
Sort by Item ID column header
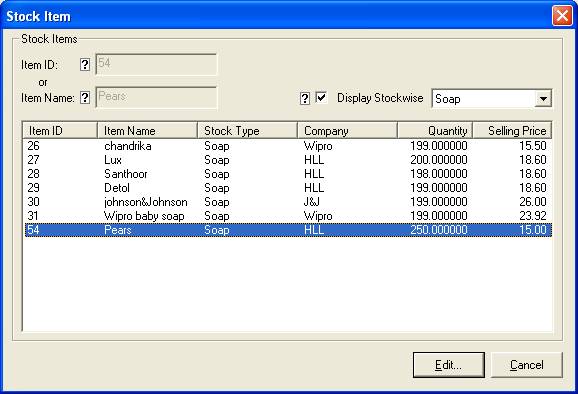(x=60, y=130)
